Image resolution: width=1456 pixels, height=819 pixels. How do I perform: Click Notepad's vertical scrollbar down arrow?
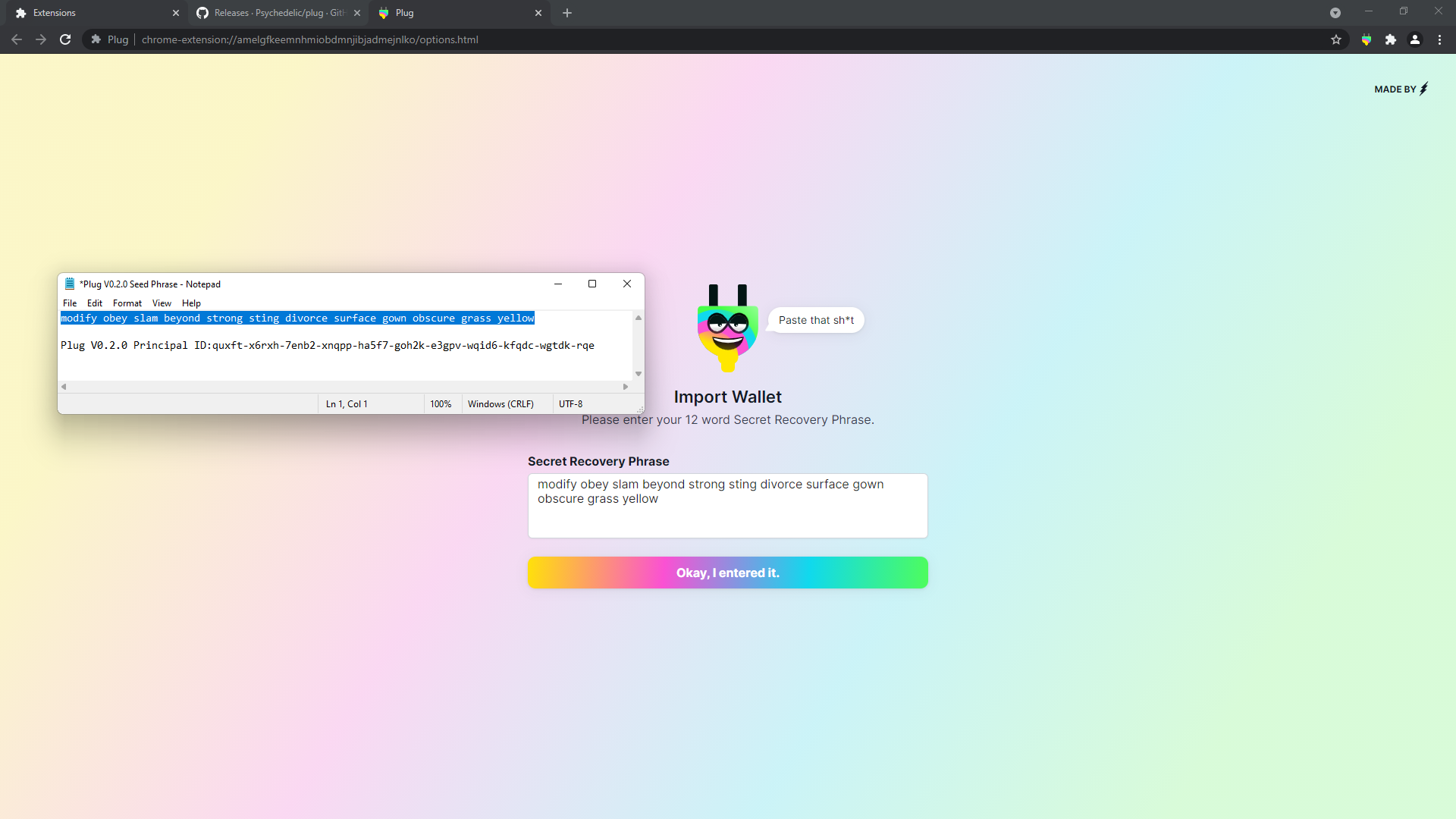click(x=639, y=374)
